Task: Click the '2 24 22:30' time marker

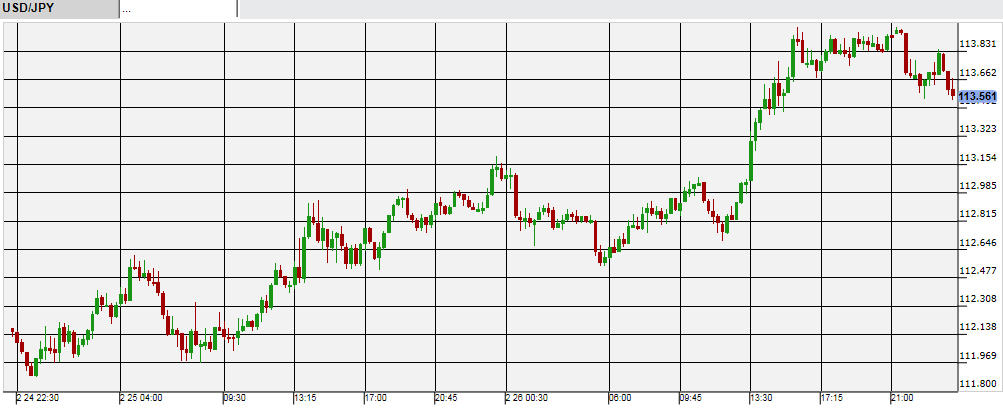Action: (40, 398)
